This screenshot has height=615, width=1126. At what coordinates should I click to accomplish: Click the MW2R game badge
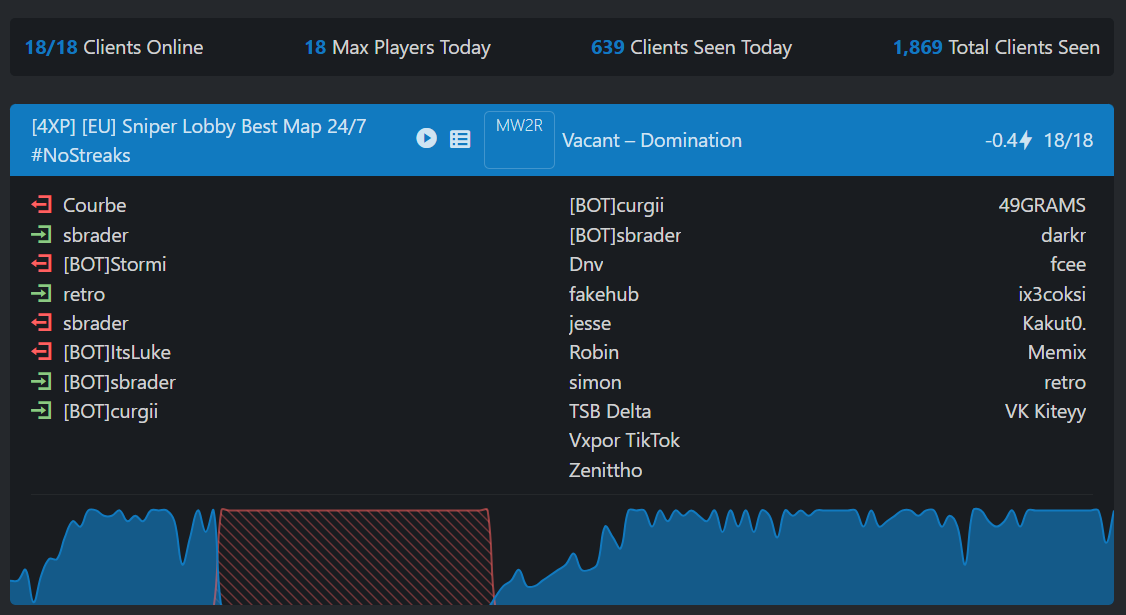click(519, 140)
